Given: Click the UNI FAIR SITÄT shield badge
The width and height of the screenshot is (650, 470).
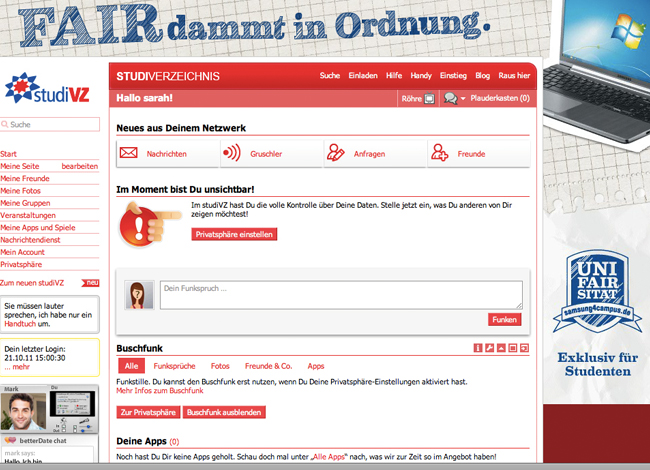Looking at the screenshot, I should 597,291.
